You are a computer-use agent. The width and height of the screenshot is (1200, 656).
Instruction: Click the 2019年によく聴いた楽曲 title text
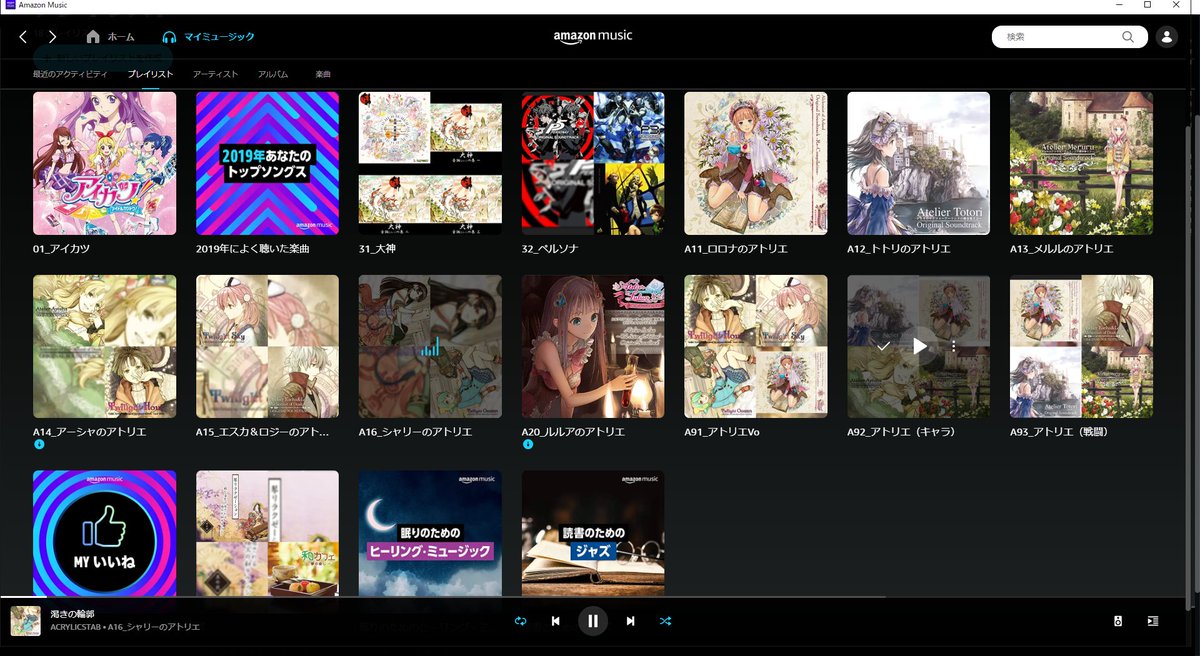(253, 248)
